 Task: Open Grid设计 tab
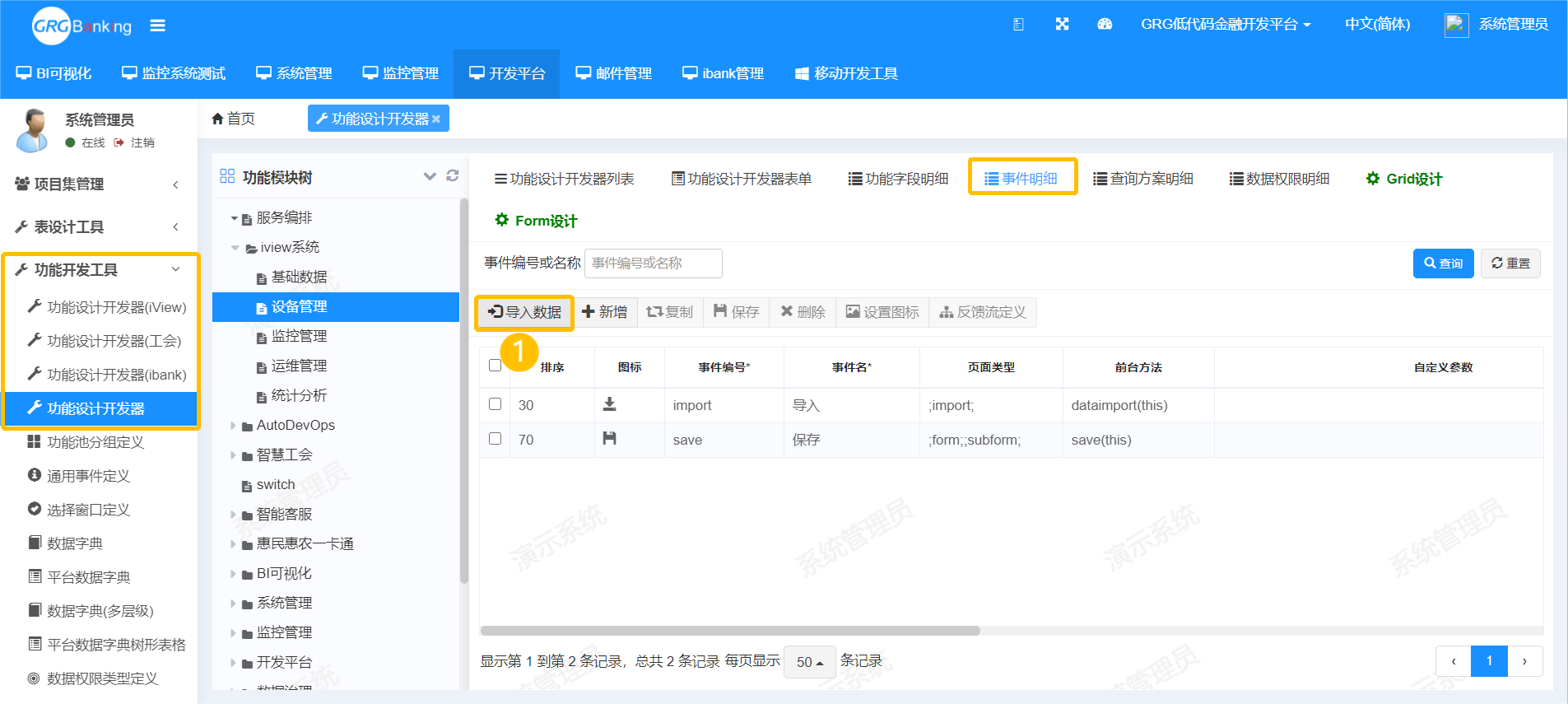pos(1404,179)
